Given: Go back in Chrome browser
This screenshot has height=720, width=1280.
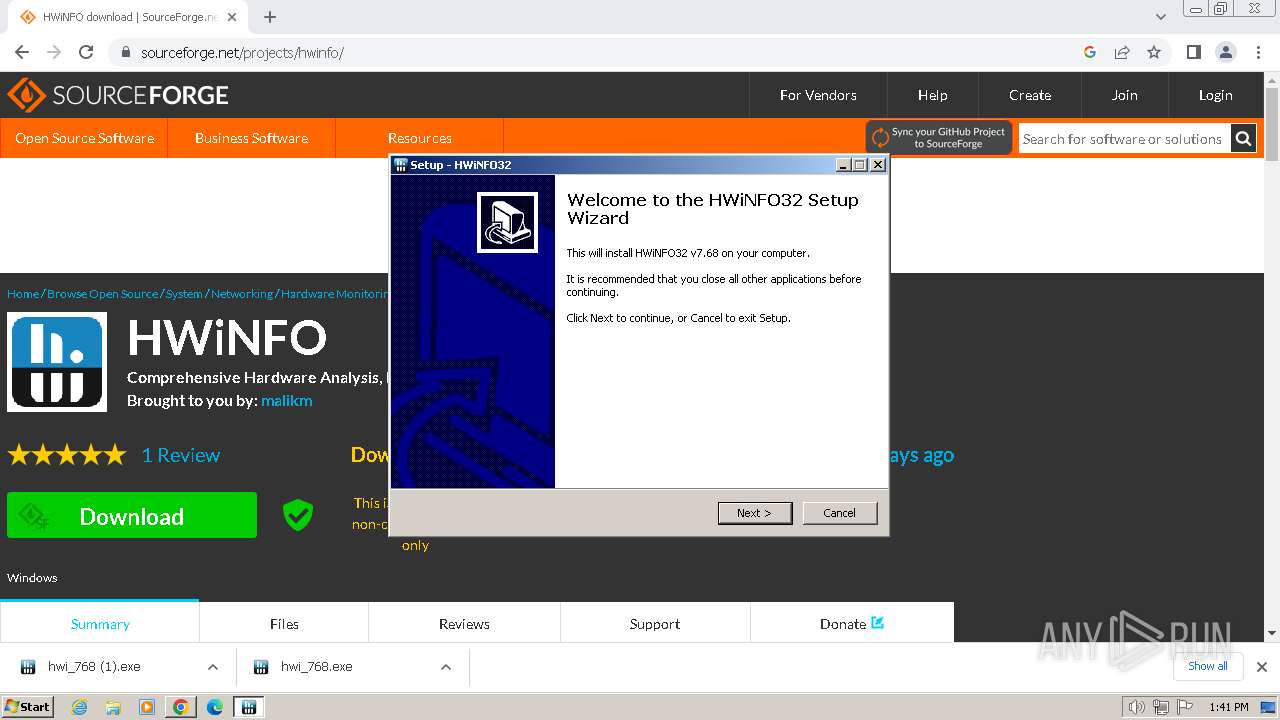Looking at the screenshot, I should pos(22,52).
